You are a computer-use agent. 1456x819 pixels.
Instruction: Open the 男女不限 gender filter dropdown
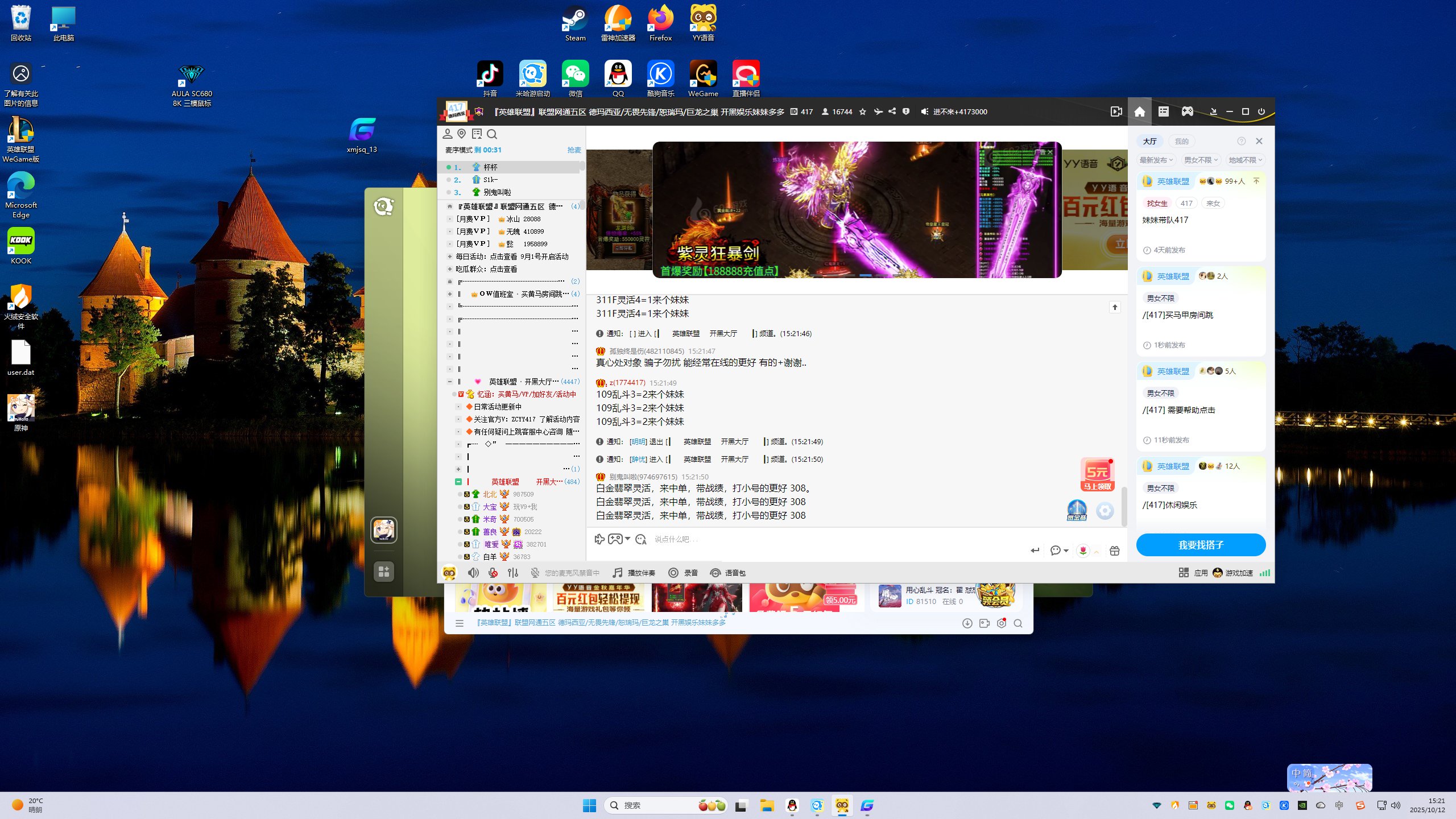[x=1200, y=160]
